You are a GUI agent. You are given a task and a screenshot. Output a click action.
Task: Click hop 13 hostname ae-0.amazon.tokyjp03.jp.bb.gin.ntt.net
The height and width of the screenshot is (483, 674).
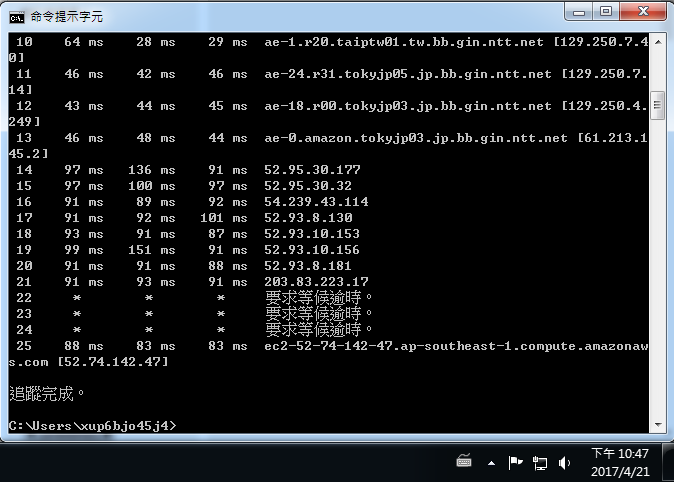point(416,138)
